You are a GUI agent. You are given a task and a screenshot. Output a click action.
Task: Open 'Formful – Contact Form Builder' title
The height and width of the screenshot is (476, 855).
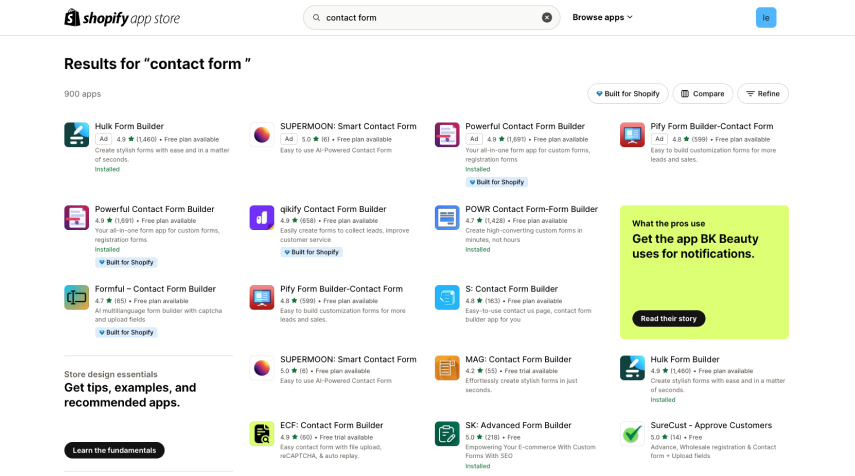[x=155, y=289]
